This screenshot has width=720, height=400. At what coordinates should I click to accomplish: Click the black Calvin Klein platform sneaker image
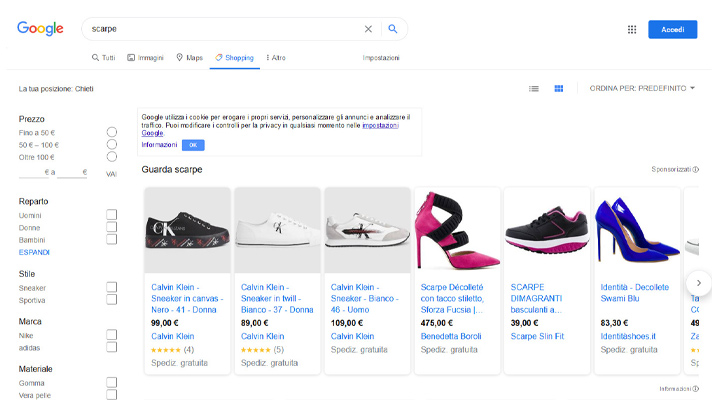click(x=187, y=230)
